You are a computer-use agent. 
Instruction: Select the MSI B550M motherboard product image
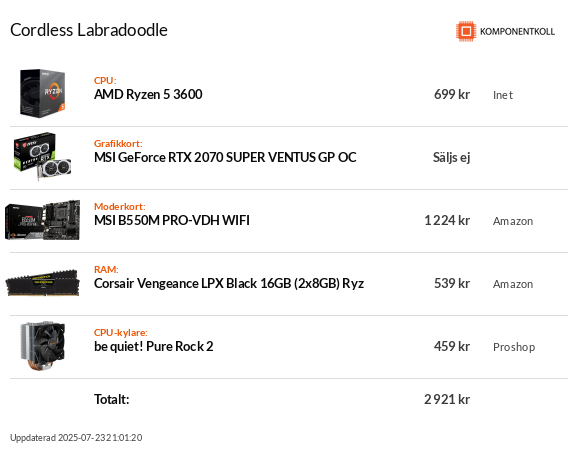(x=42, y=220)
